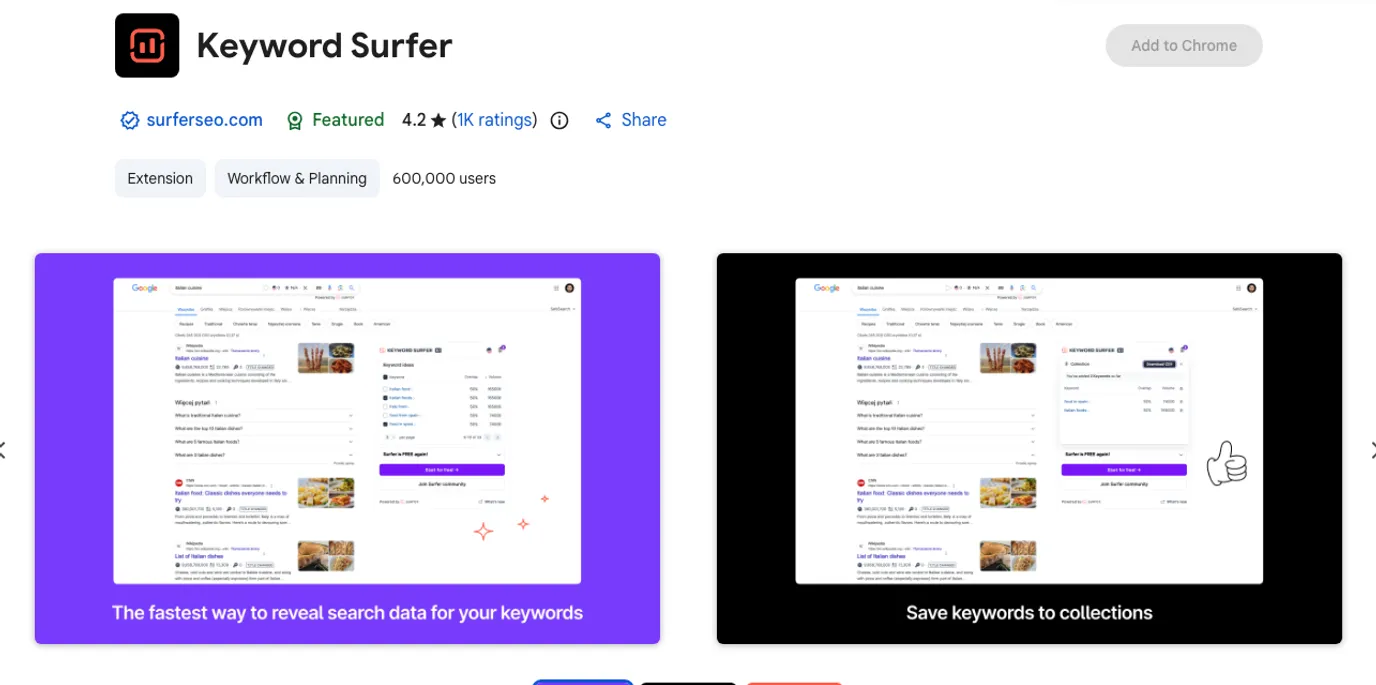This screenshot has height=685, width=1376.
Task: Click the ratings info circle icon
Action: 560,121
